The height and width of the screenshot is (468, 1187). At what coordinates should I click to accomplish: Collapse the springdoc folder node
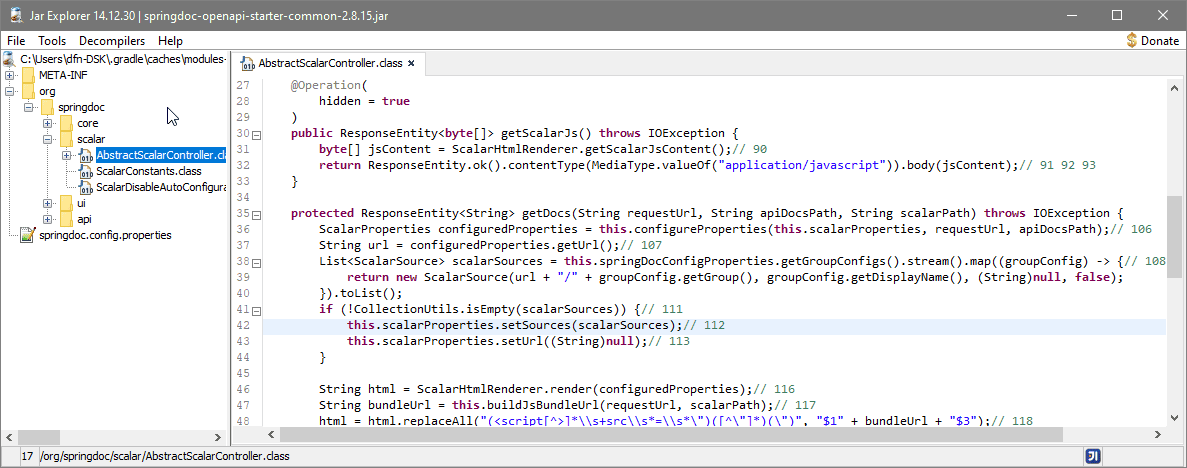(28, 107)
